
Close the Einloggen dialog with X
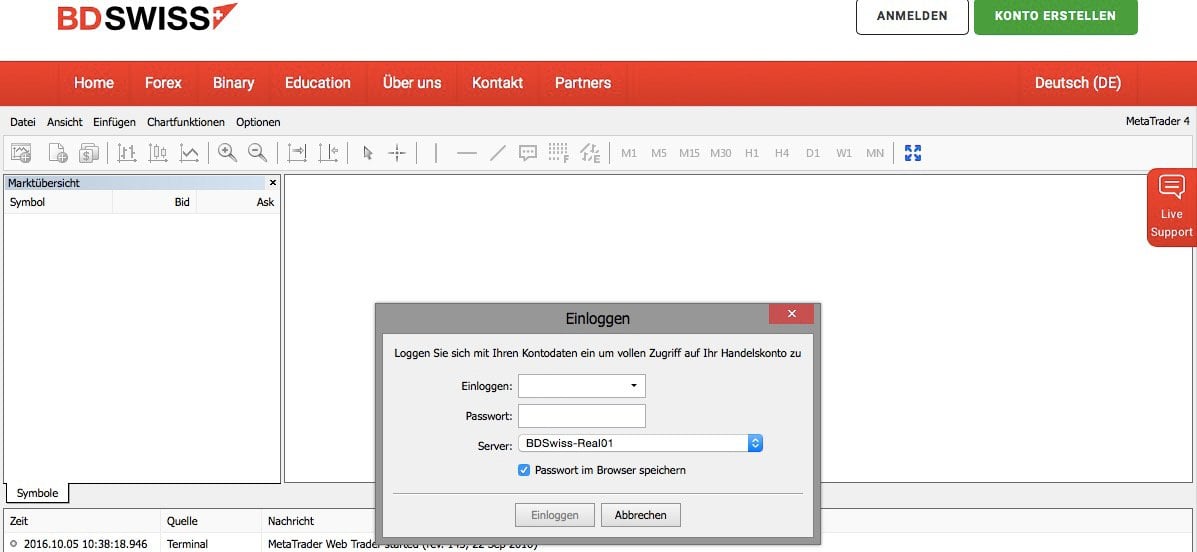click(791, 314)
